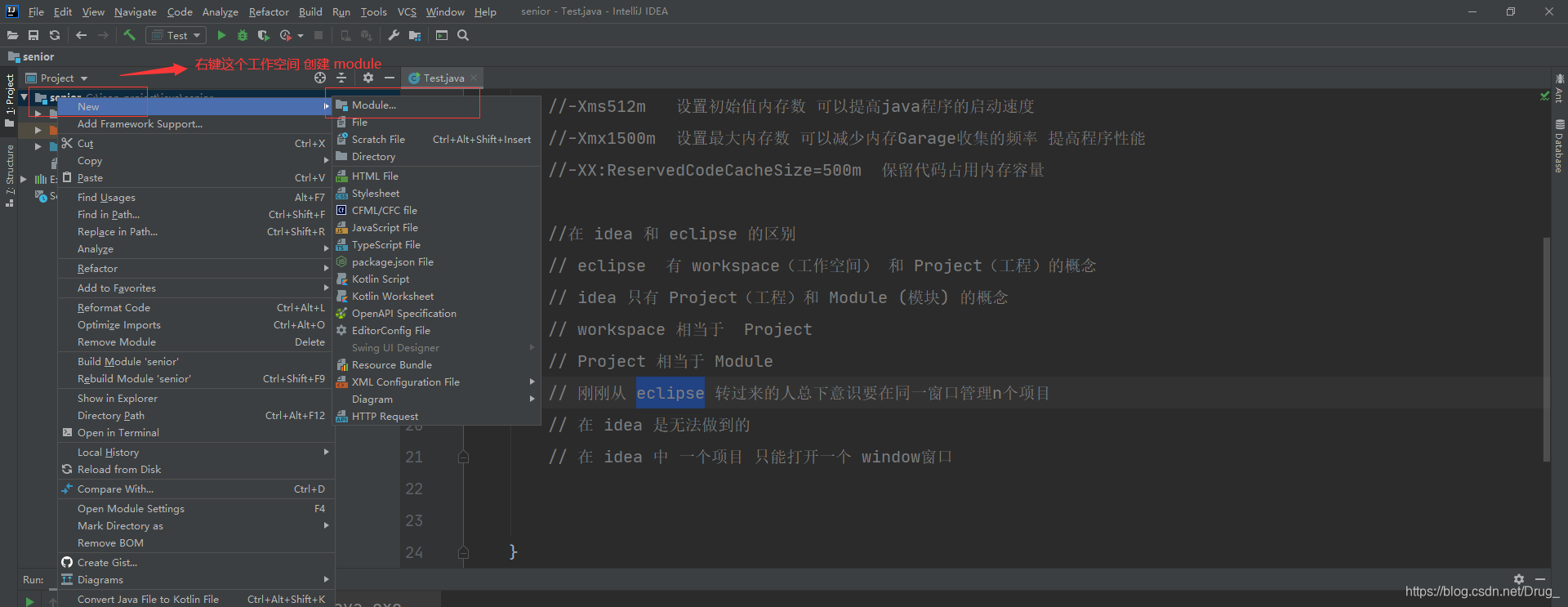
Task: Hide the Project tool window
Action: pyautogui.click(x=390, y=78)
